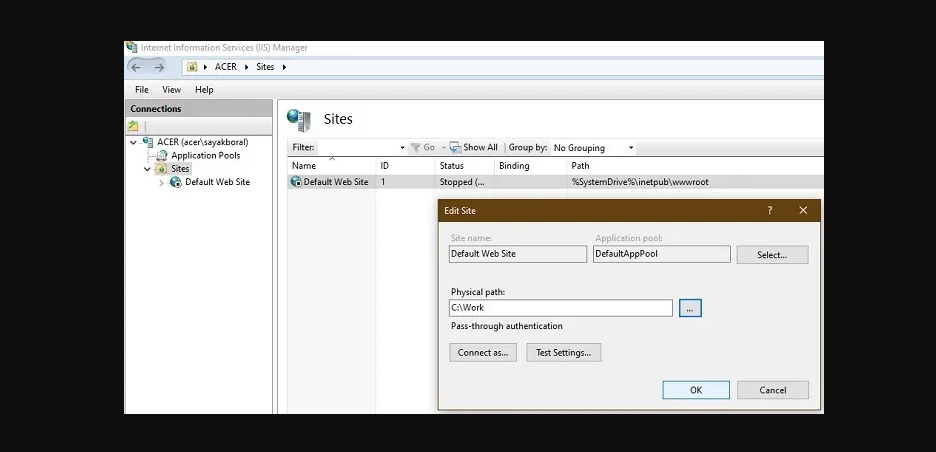Open the Filter dropdown arrow
Screen dimensions: 936x452
(x=402, y=147)
